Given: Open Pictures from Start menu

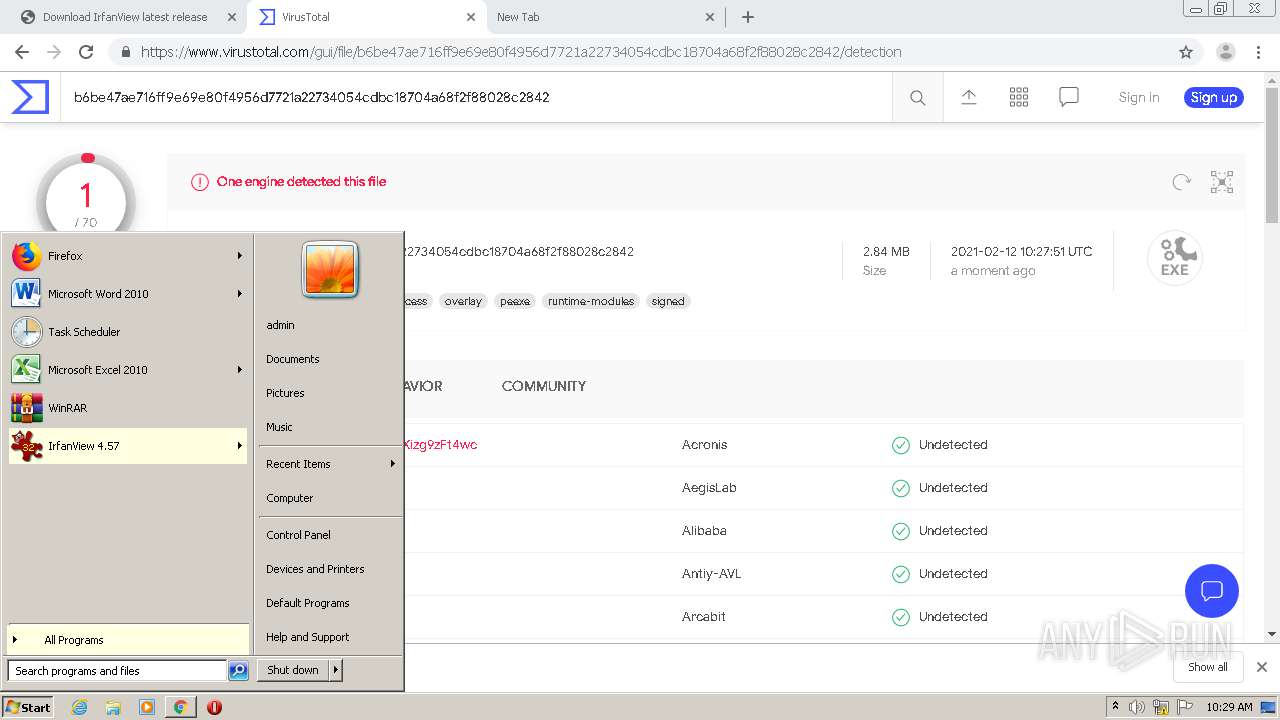Looking at the screenshot, I should tap(285, 393).
